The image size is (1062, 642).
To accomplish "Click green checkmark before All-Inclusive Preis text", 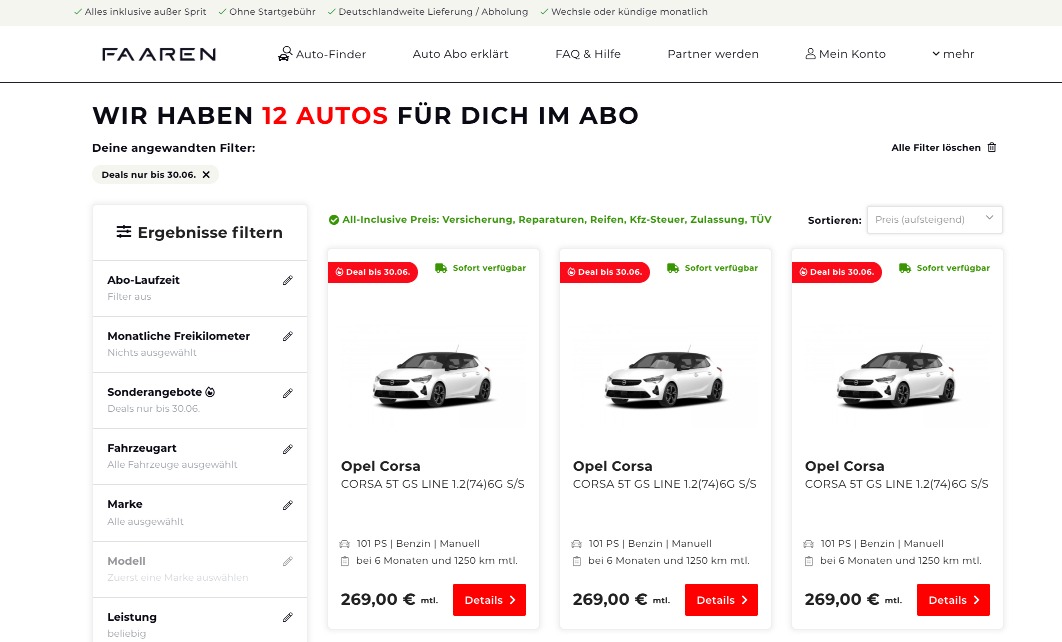I will coord(334,219).
